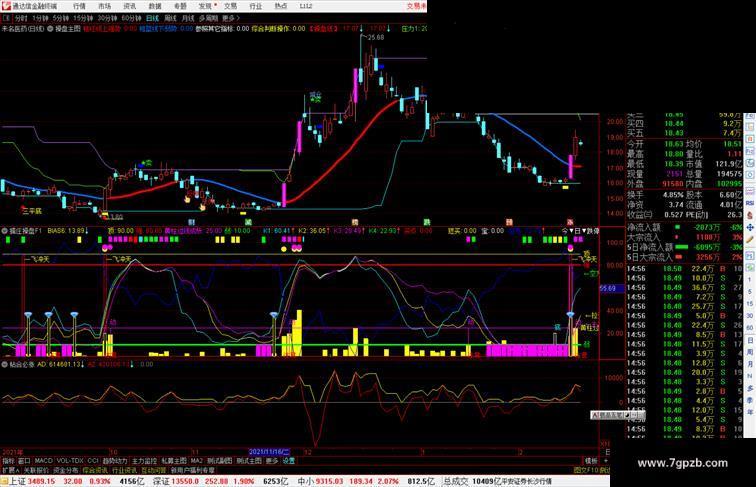
Task: Select 60-minute shortcut in right sidebar
Action: tap(750, 328)
